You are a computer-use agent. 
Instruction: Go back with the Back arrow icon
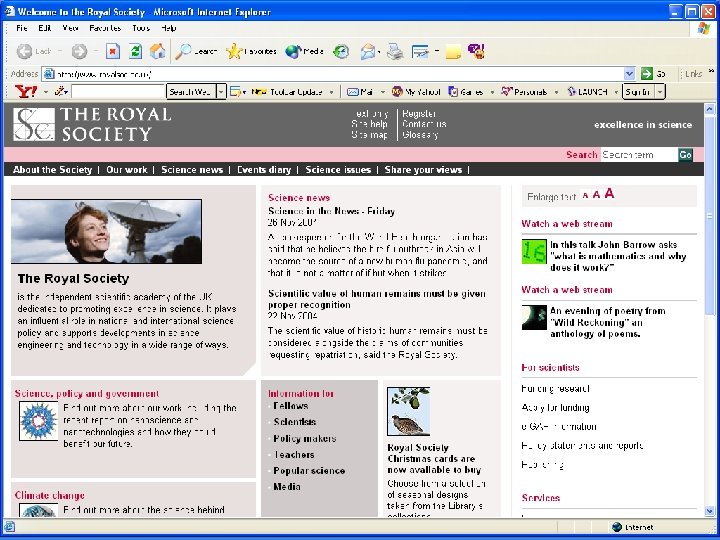click(x=24, y=51)
